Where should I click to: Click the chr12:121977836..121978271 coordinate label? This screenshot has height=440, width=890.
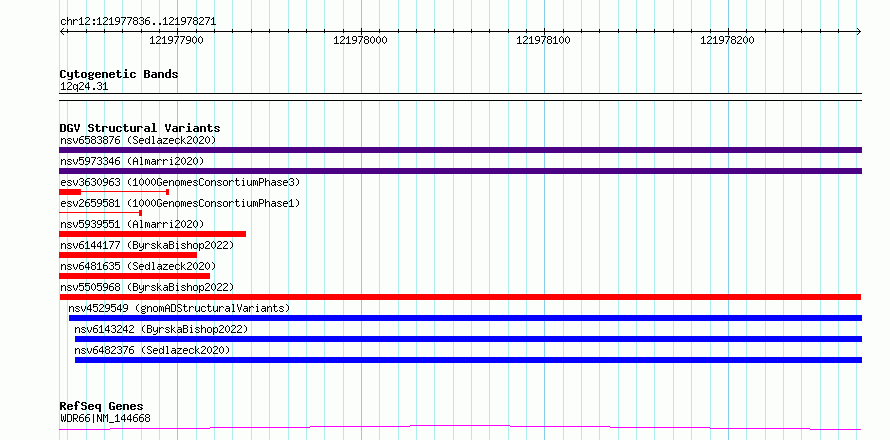[x=138, y=22]
